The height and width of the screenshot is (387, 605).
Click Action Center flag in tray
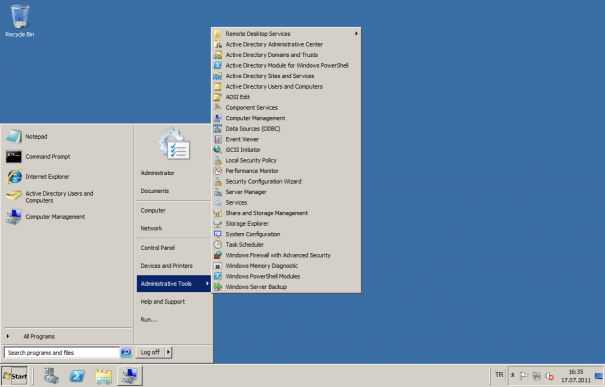coord(524,375)
